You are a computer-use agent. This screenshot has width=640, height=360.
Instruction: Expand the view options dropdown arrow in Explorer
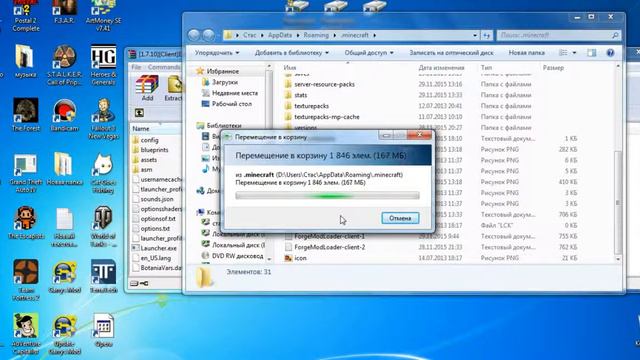[x=574, y=53]
